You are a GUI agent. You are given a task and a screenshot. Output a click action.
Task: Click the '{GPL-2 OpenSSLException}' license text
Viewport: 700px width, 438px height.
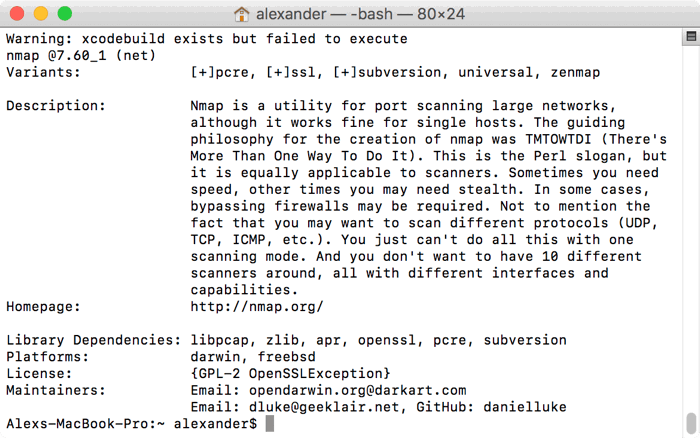291,374
